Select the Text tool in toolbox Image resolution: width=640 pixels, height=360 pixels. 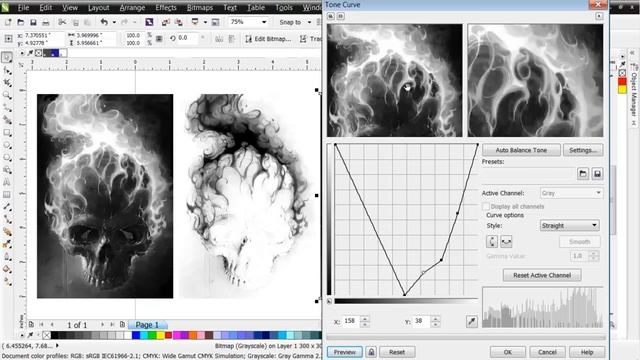coord(7,182)
